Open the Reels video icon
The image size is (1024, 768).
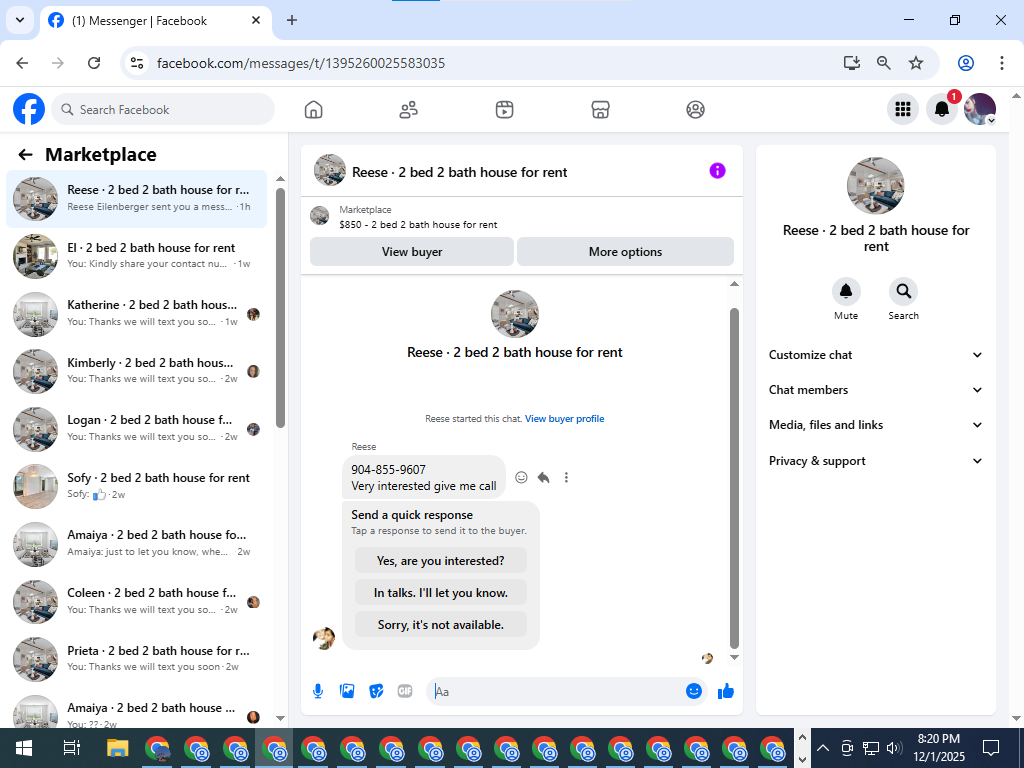point(504,110)
